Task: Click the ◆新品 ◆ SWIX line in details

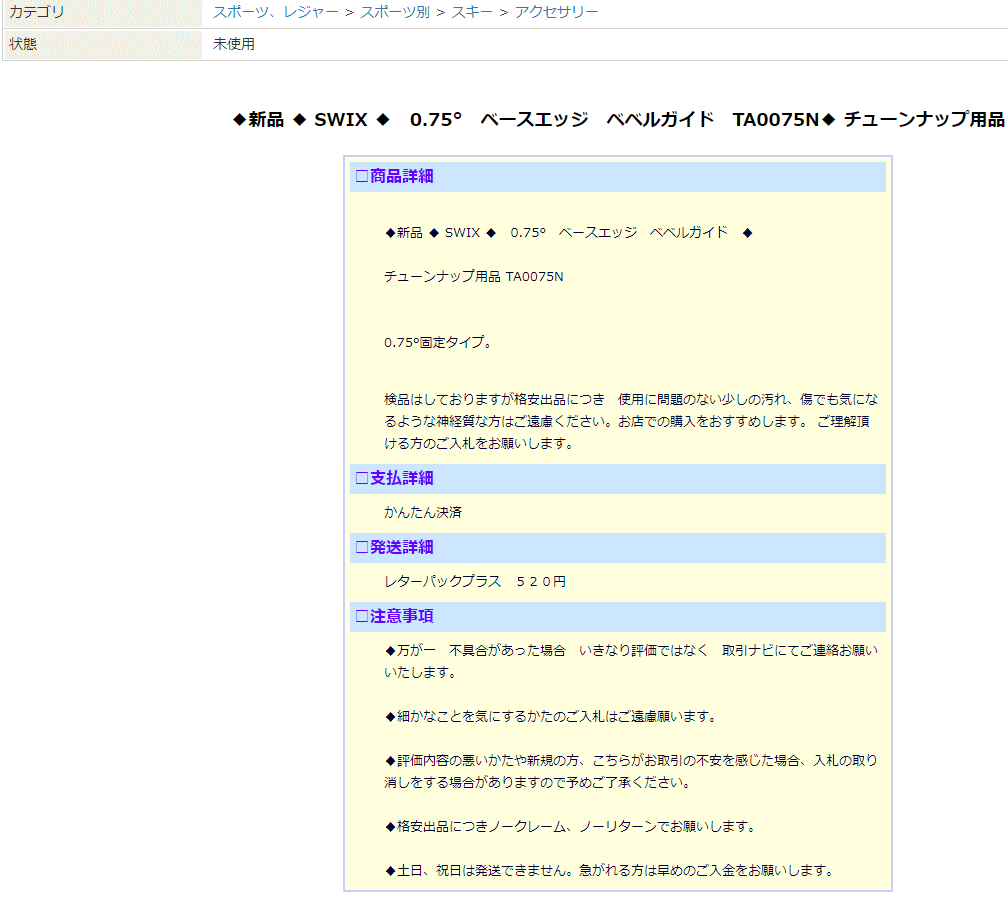Action: tap(568, 233)
